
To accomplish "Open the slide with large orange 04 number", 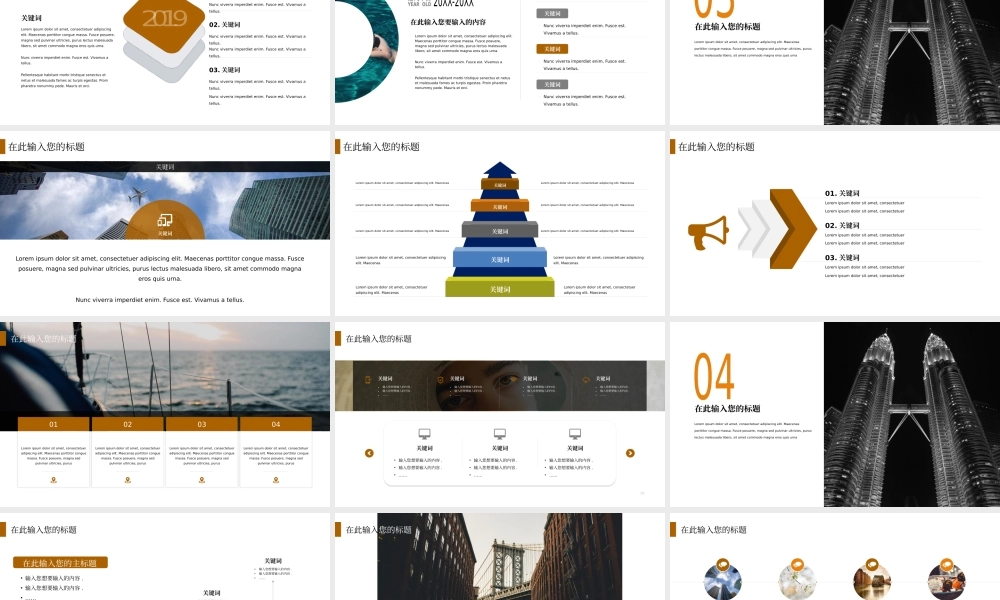I will pos(834,414).
